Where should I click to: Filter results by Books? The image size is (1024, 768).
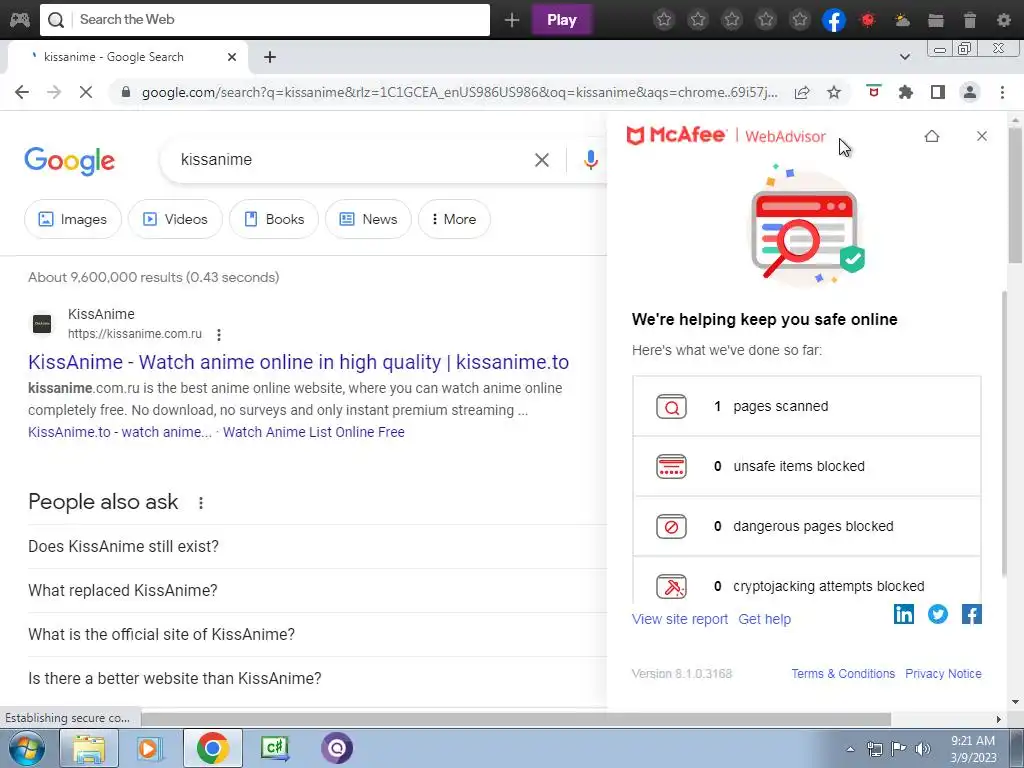274,219
